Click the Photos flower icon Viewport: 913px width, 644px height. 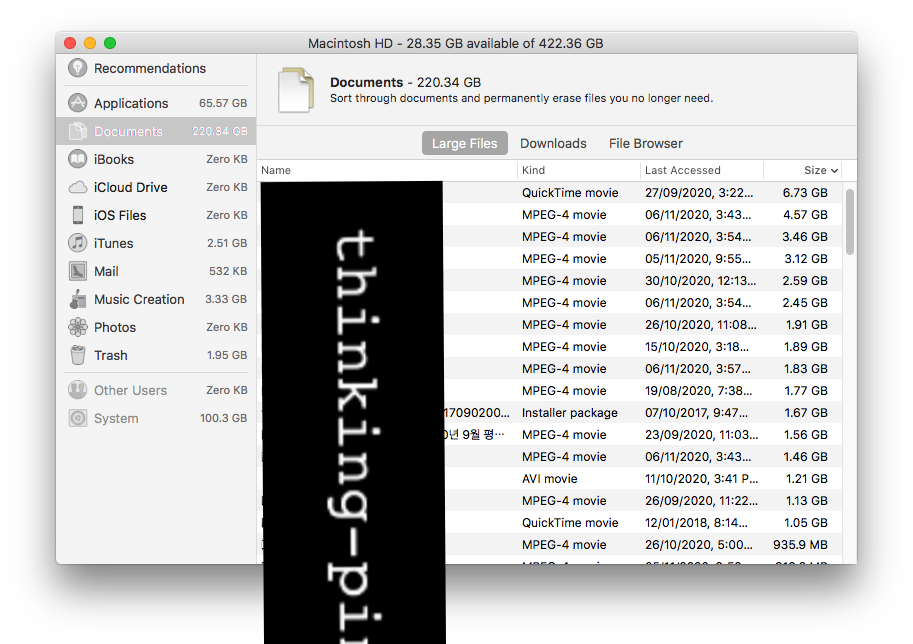[77, 327]
